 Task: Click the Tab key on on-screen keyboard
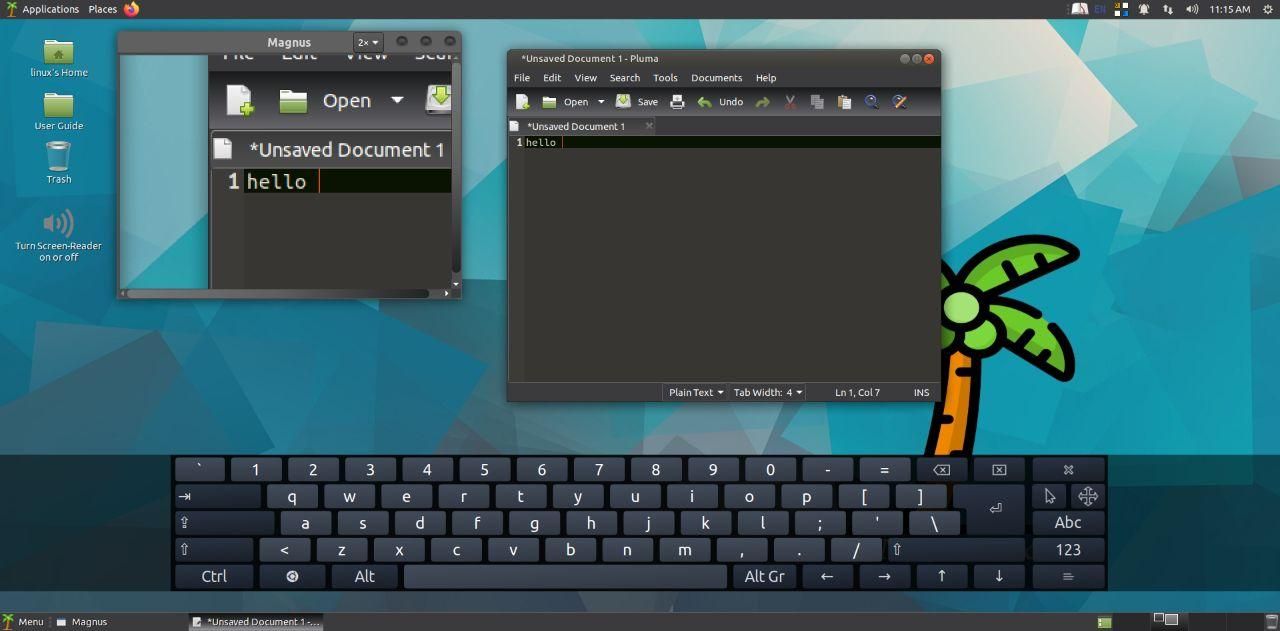pos(218,496)
